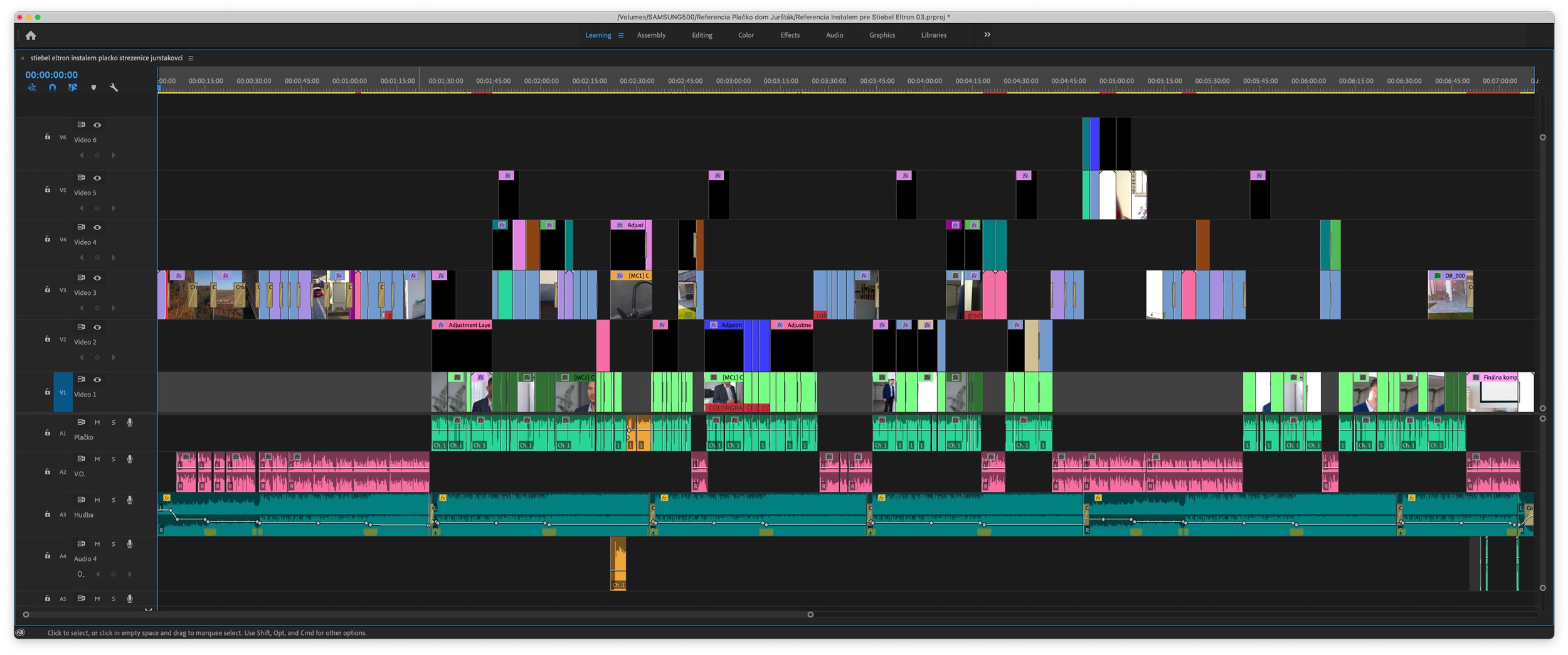
Task: Enable voice-over record on A3 Hudba
Action: tap(130, 500)
